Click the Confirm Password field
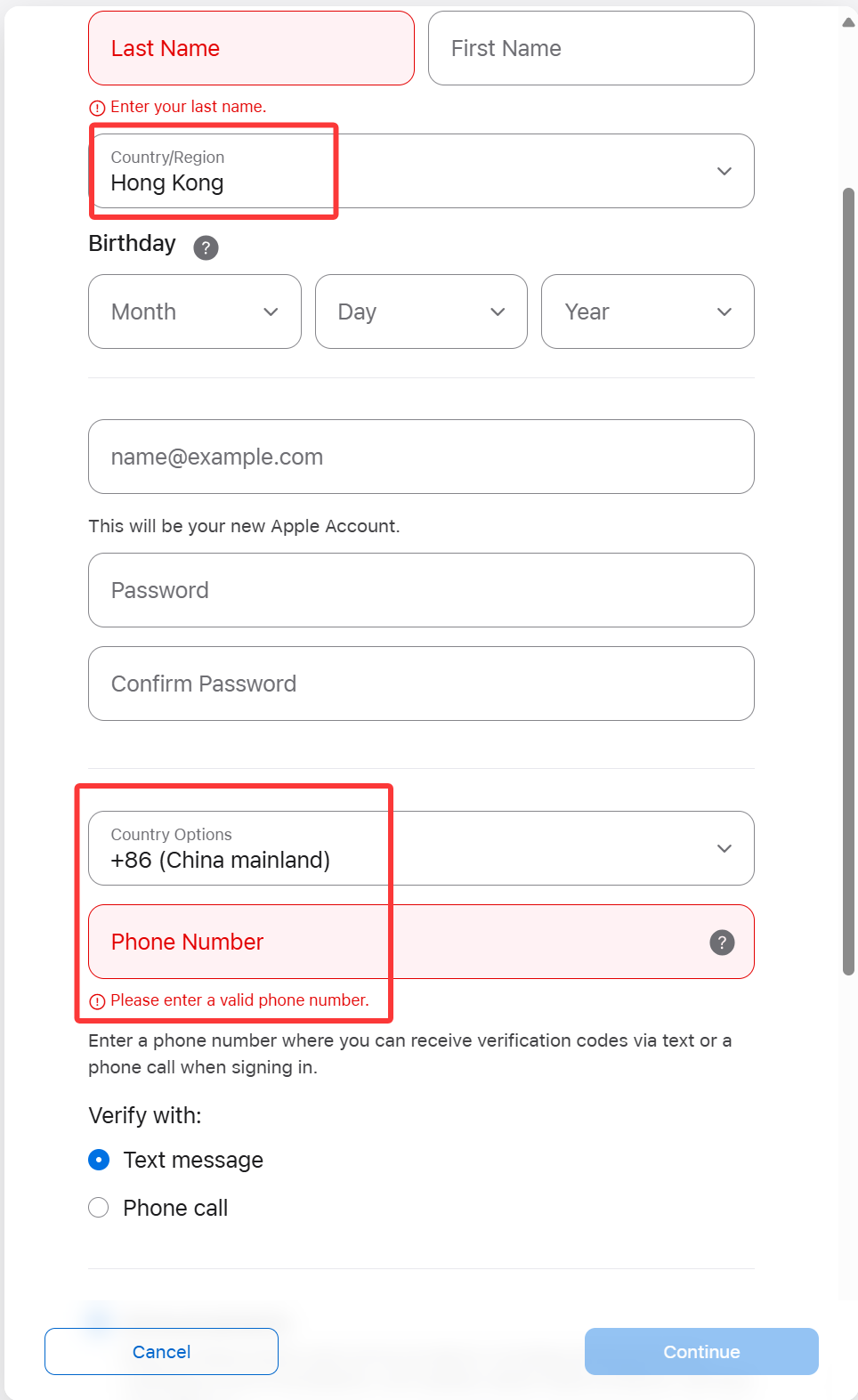Viewport: 858px width, 1400px height. 421,684
